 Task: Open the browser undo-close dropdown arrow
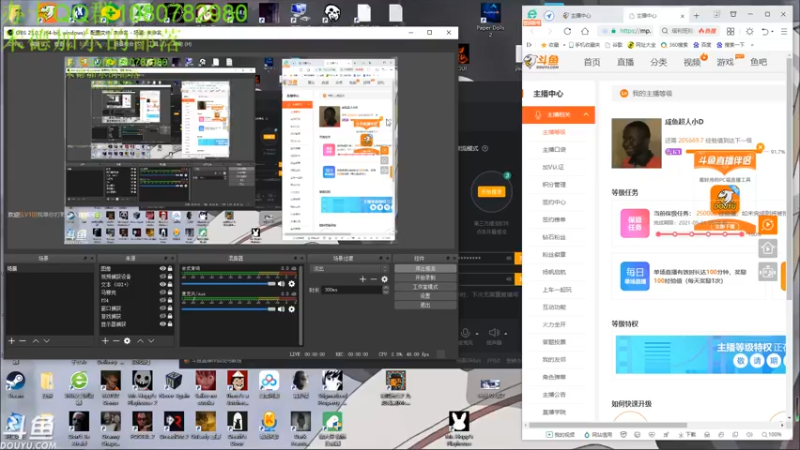772,32
